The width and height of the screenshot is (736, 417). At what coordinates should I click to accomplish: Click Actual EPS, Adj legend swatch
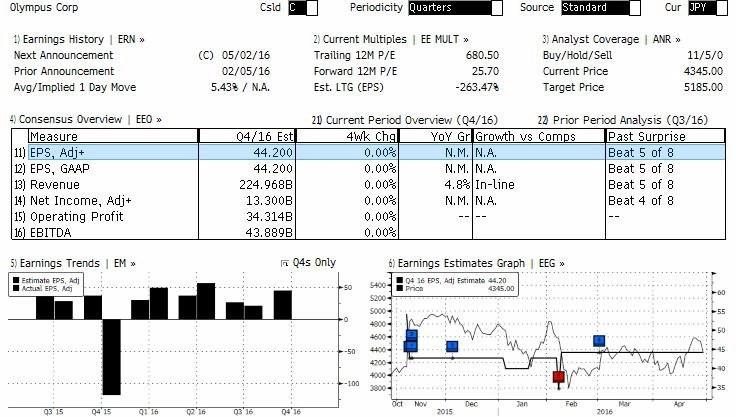(16, 288)
